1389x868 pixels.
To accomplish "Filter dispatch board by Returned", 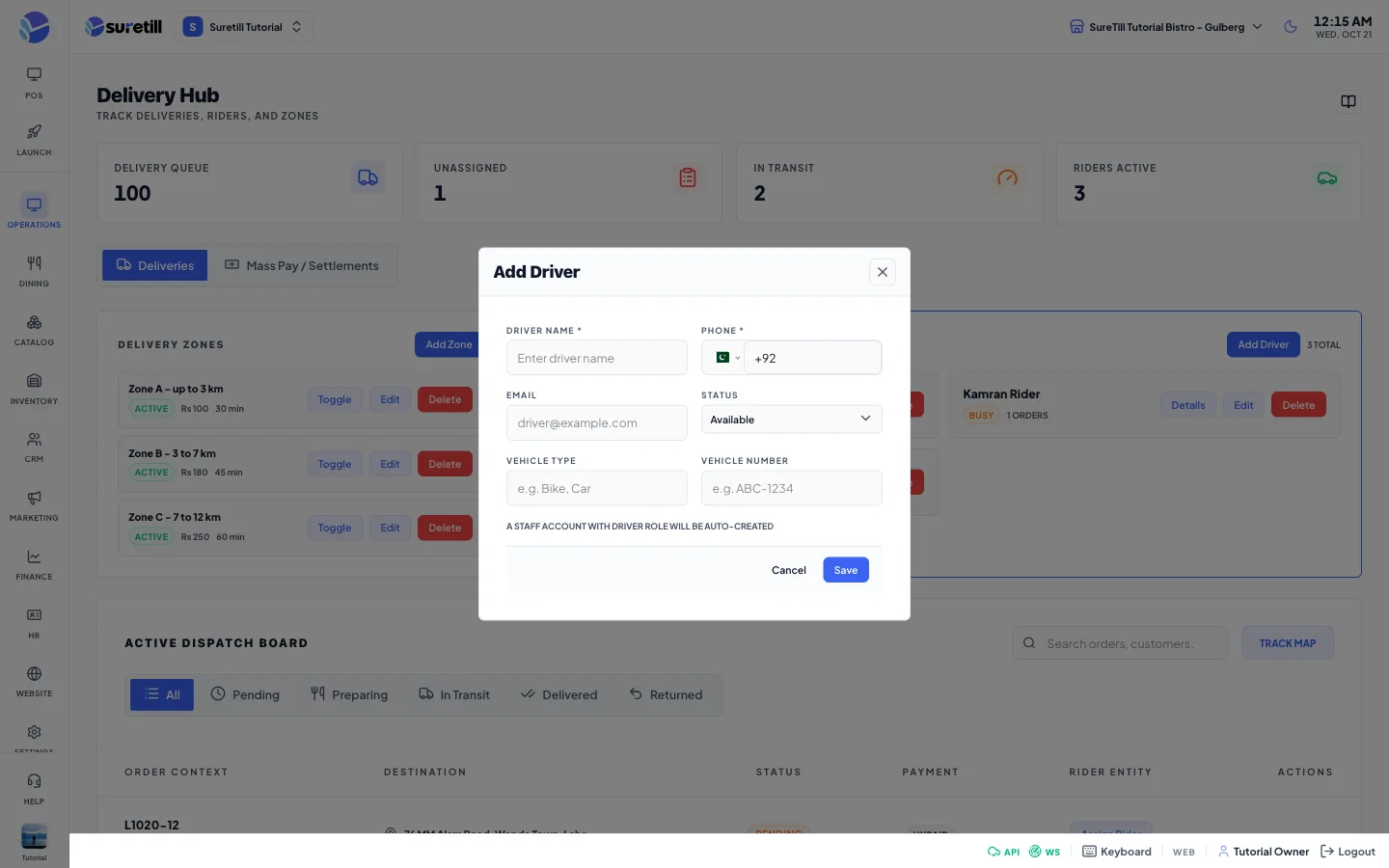I will coord(666,694).
